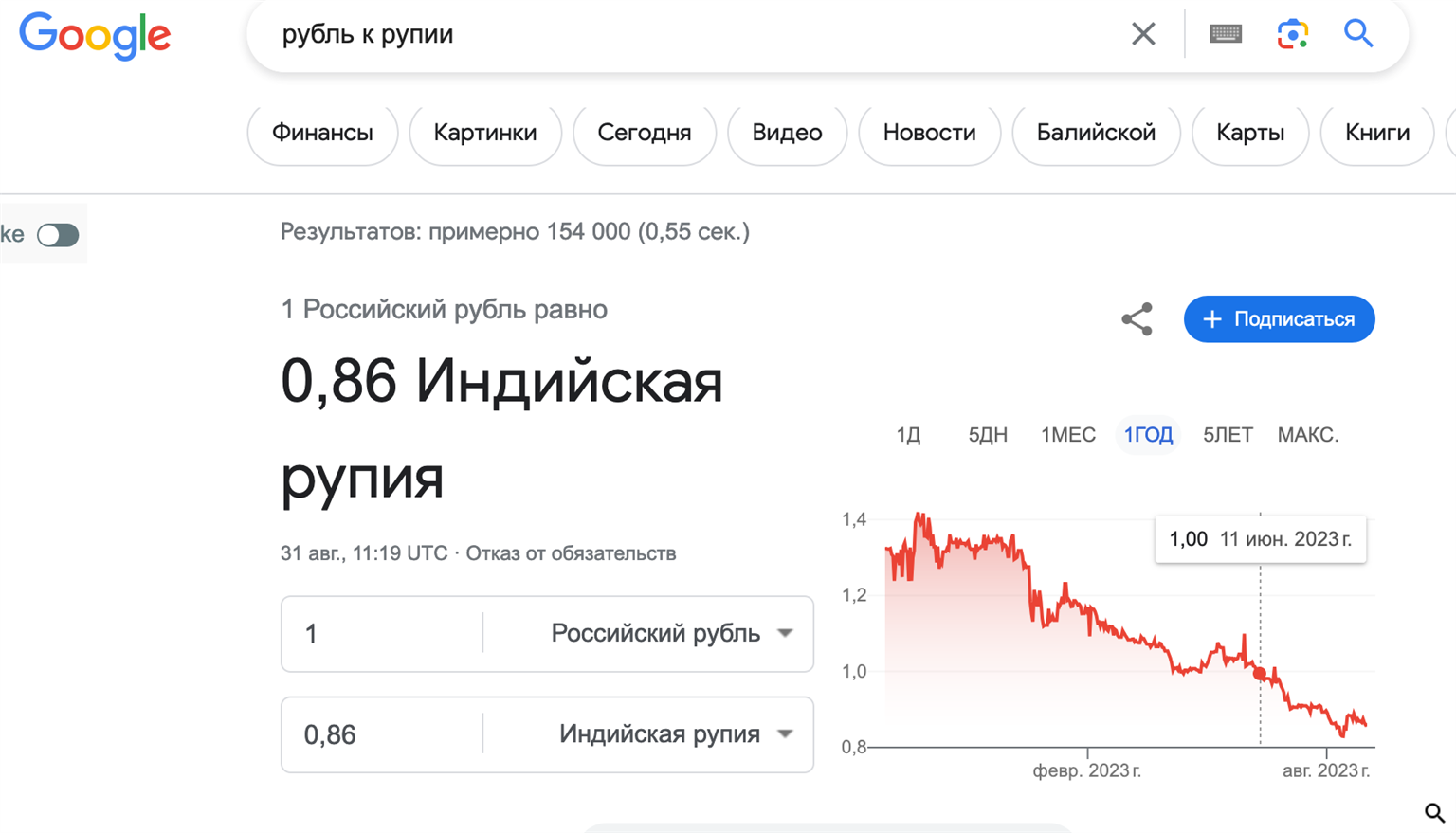This screenshot has width=1456, height=833.
Task: Click the small magnifier icon at the bottom right
Action: click(1434, 812)
